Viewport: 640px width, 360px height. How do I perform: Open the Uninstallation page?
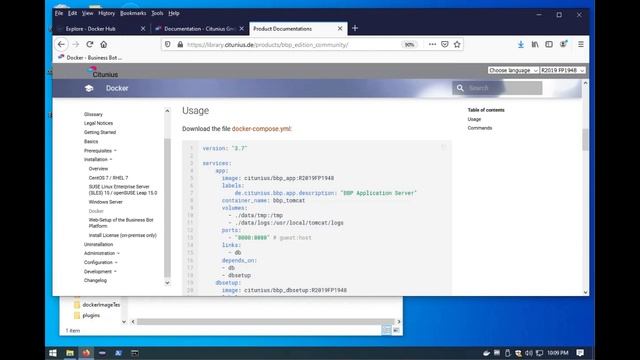98,244
